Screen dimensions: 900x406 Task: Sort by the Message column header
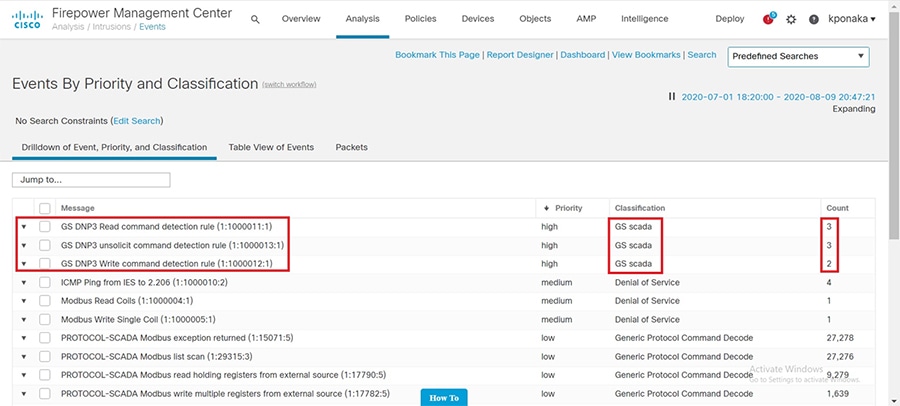click(x=78, y=208)
